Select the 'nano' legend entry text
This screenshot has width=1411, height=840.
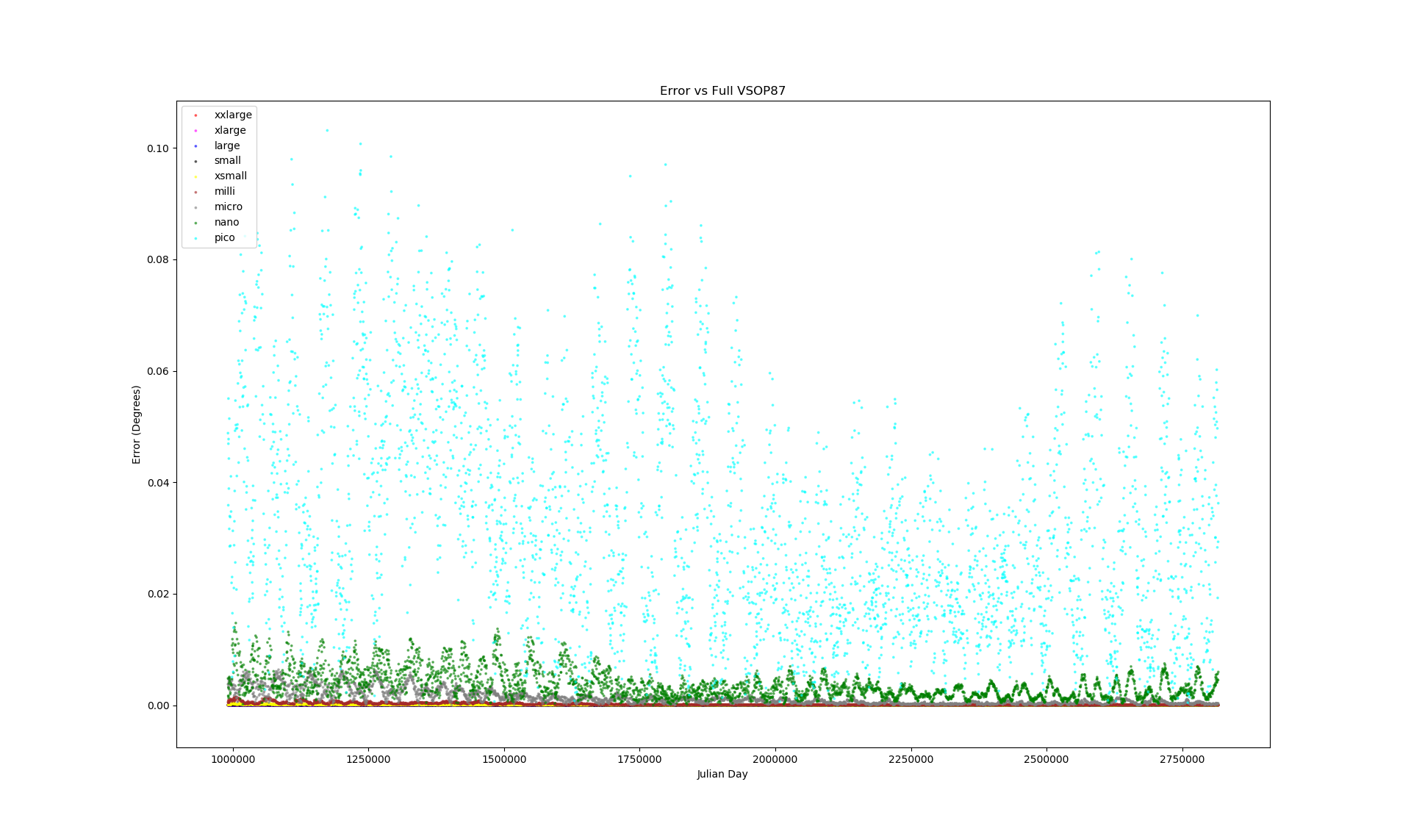click(226, 223)
